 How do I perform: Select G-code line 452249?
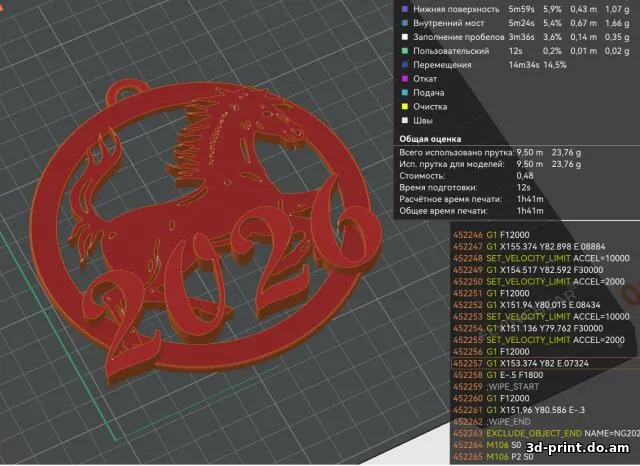(528, 270)
